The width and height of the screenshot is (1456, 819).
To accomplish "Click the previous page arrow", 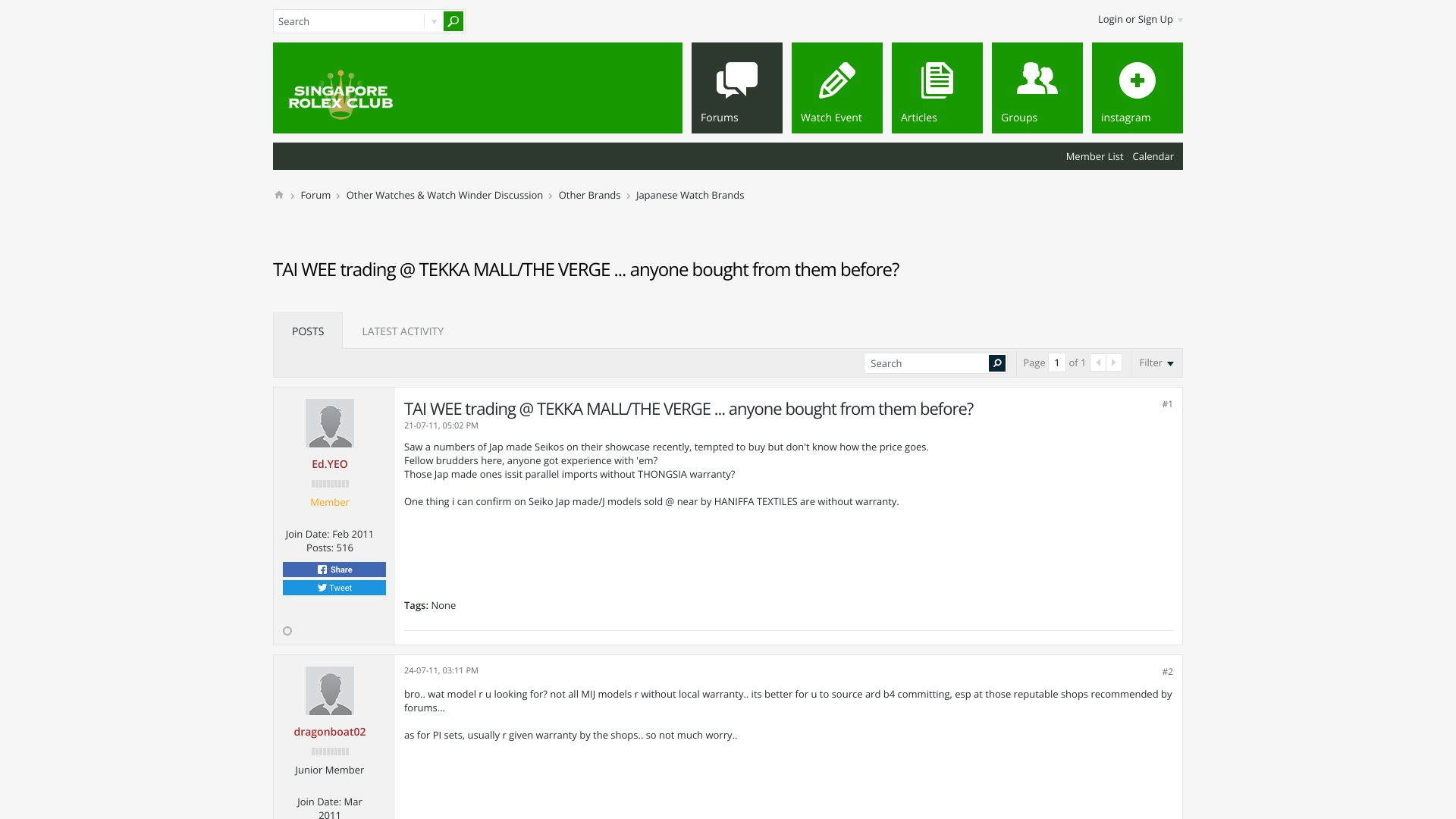I will click(x=1098, y=362).
